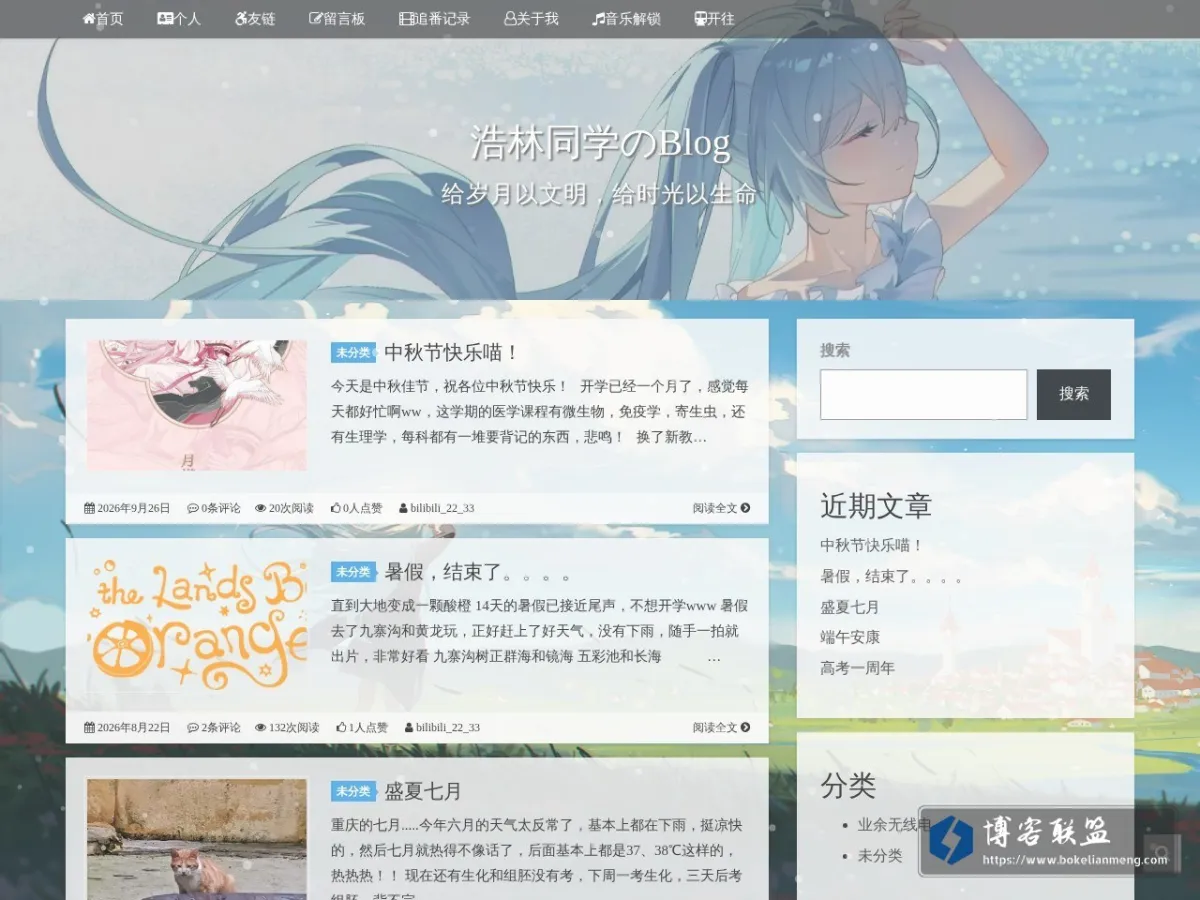
Task: Open the post title 暑假，结束了。。。。
Action: [479, 572]
